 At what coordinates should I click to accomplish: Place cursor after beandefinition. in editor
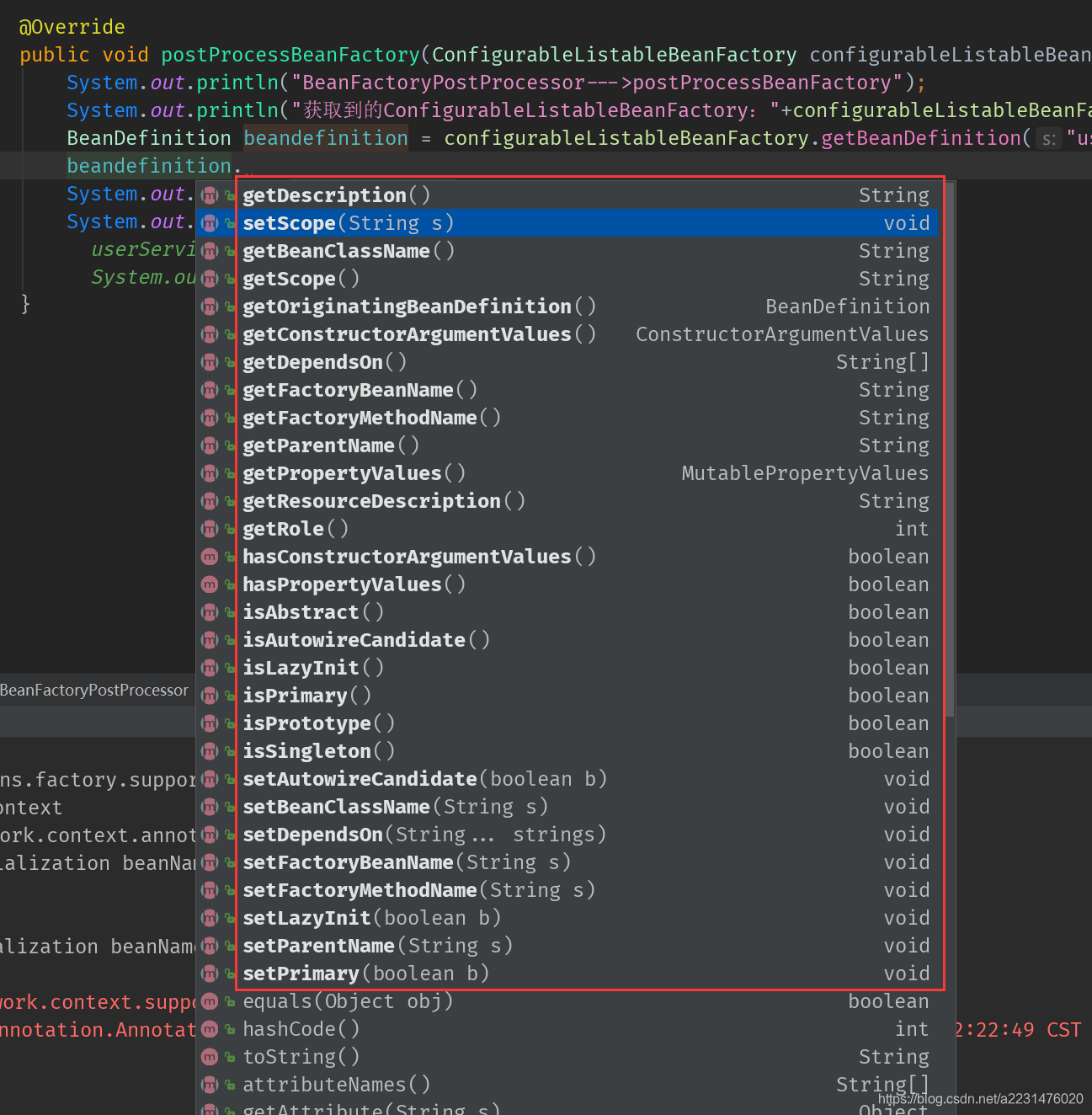[243, 166]
